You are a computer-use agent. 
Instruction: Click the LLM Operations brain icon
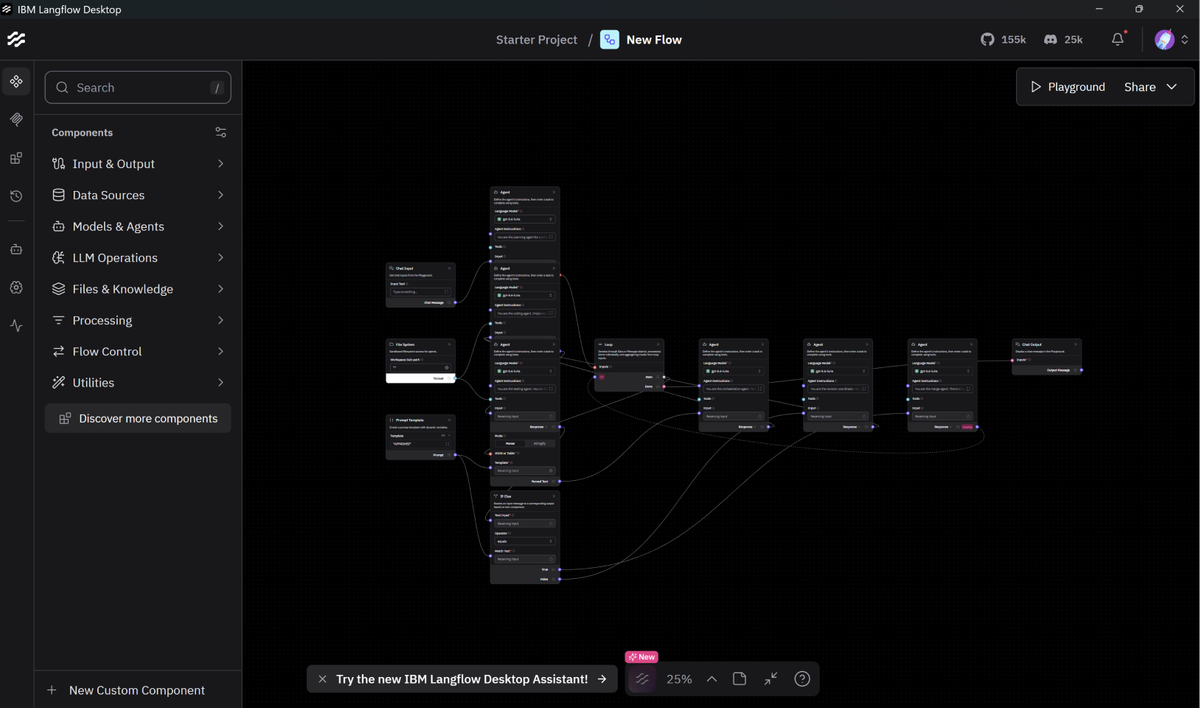click(x=59, y=257)
